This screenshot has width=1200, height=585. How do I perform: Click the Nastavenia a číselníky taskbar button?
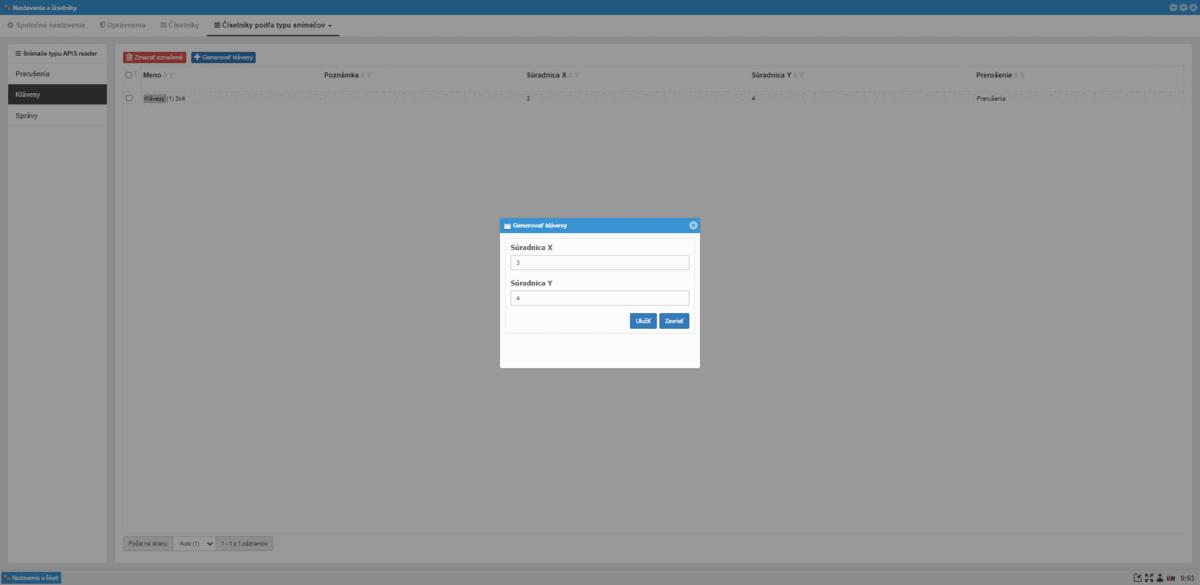32,577
